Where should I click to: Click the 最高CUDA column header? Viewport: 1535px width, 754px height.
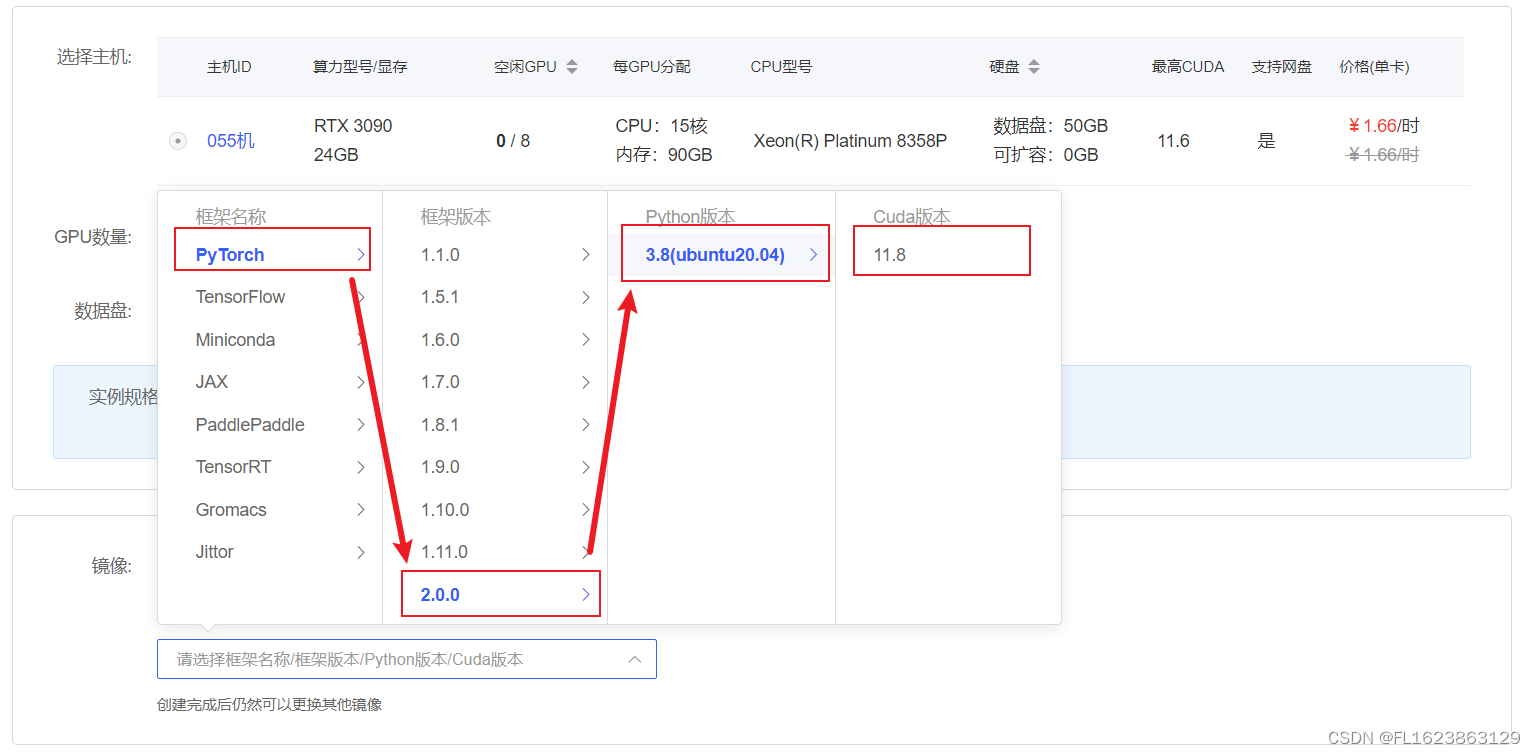(x=1188, y=67)
